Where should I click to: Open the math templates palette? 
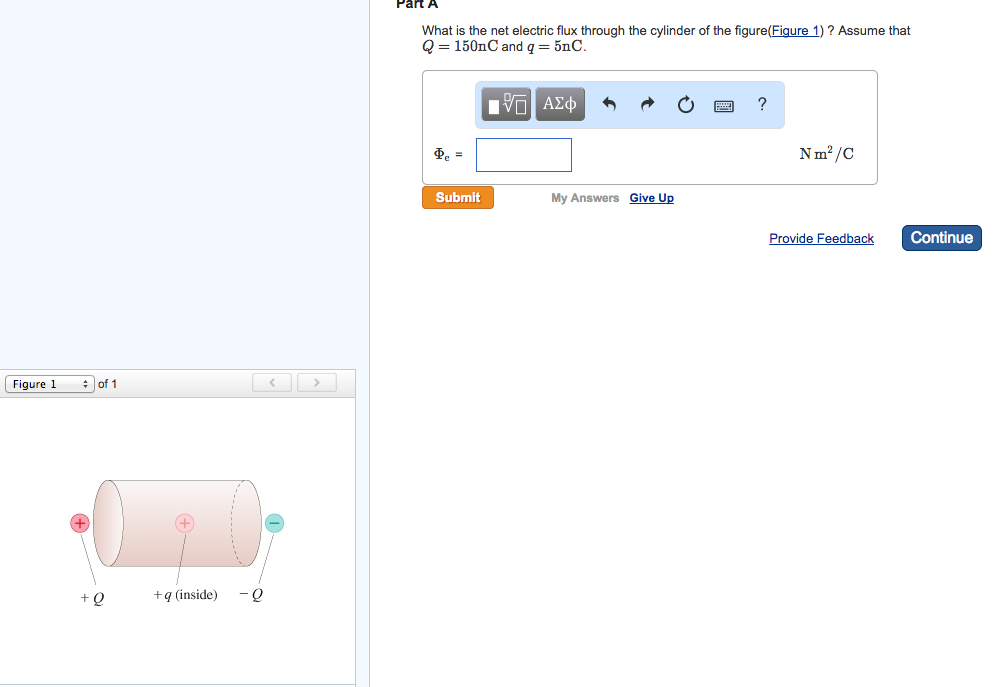click(x=505, y=103)
